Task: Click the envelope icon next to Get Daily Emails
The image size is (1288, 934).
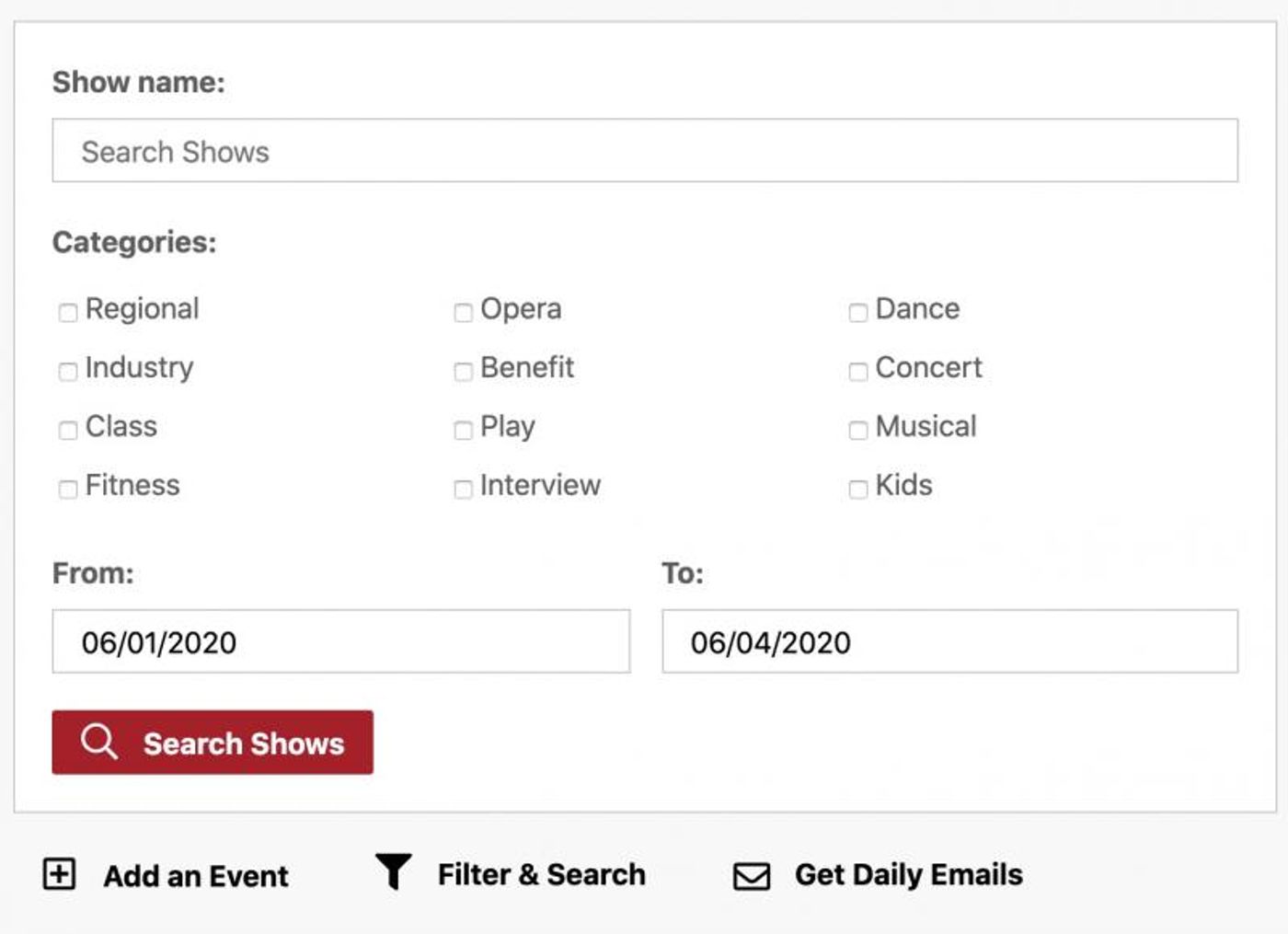Action: click(x=751, y=874)
